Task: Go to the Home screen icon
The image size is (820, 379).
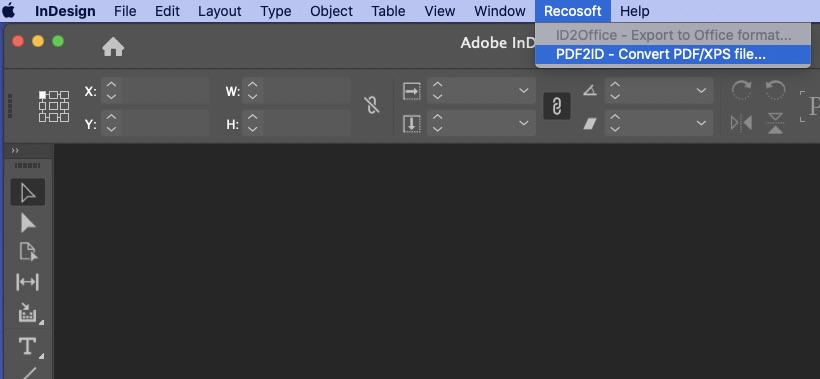Action: coord(113,48)
